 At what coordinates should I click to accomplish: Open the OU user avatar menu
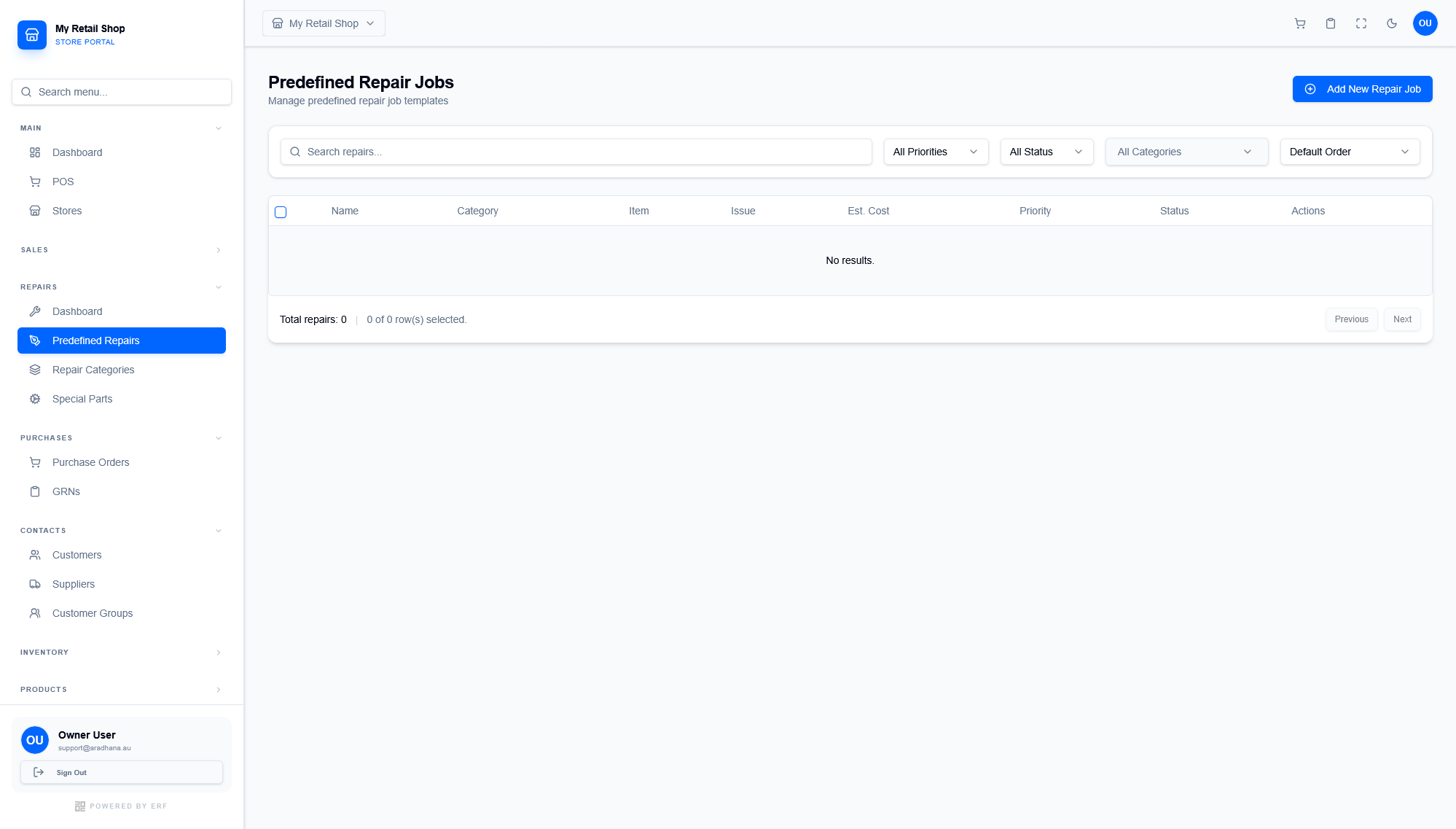tap(1425, 23)
